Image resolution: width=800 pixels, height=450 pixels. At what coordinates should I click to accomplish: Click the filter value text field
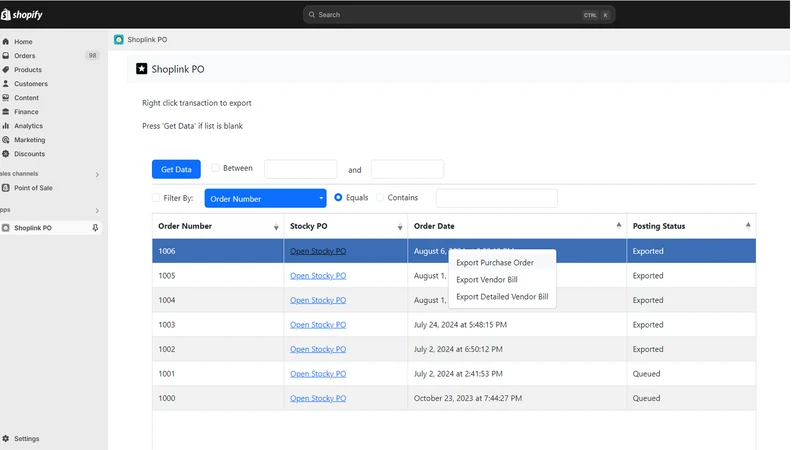point(496,198)
